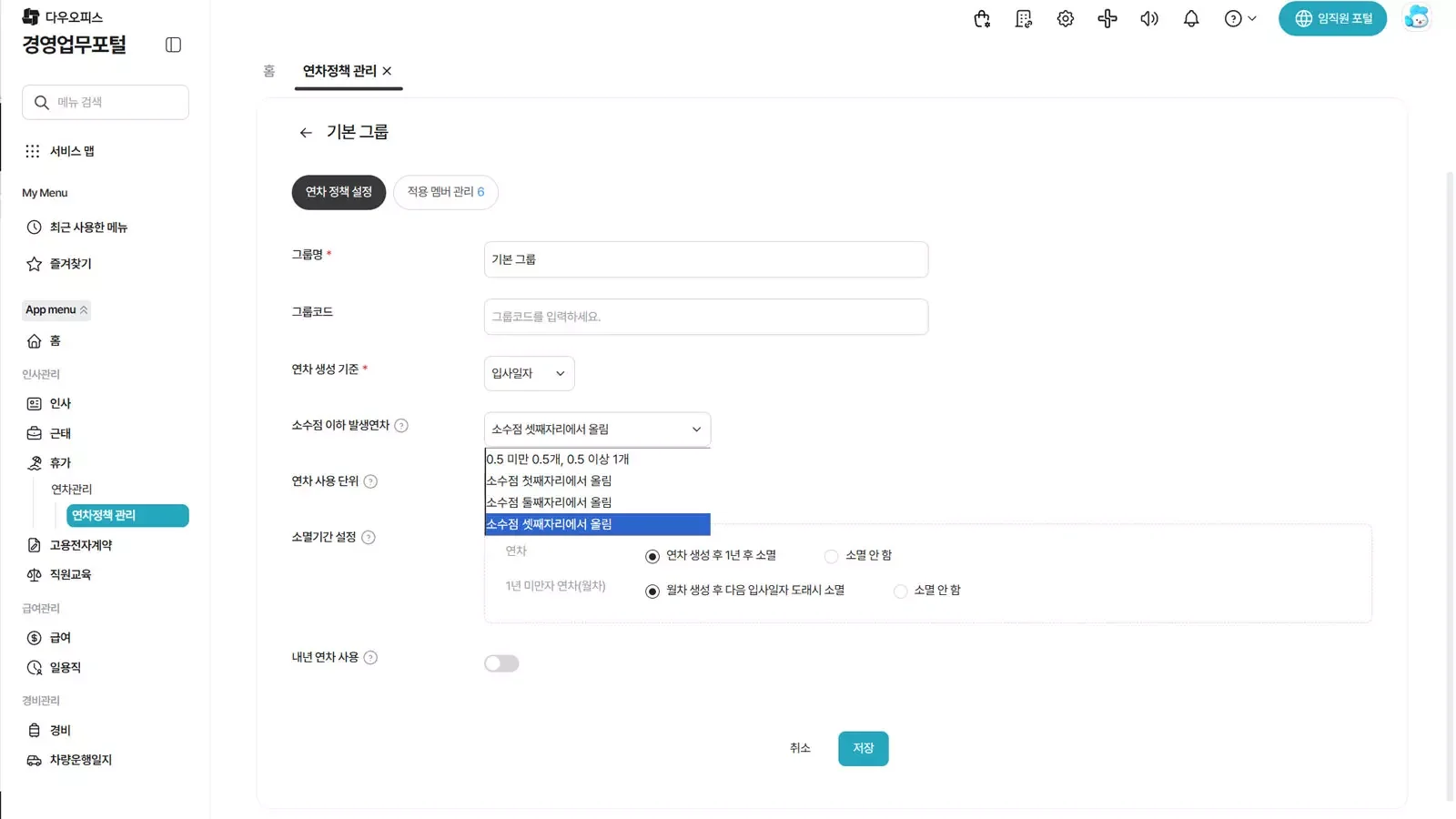The height and width of the screenshot is (819, 1456).
Task: Open the notification bell
Action: click(x=1190, y=18)
